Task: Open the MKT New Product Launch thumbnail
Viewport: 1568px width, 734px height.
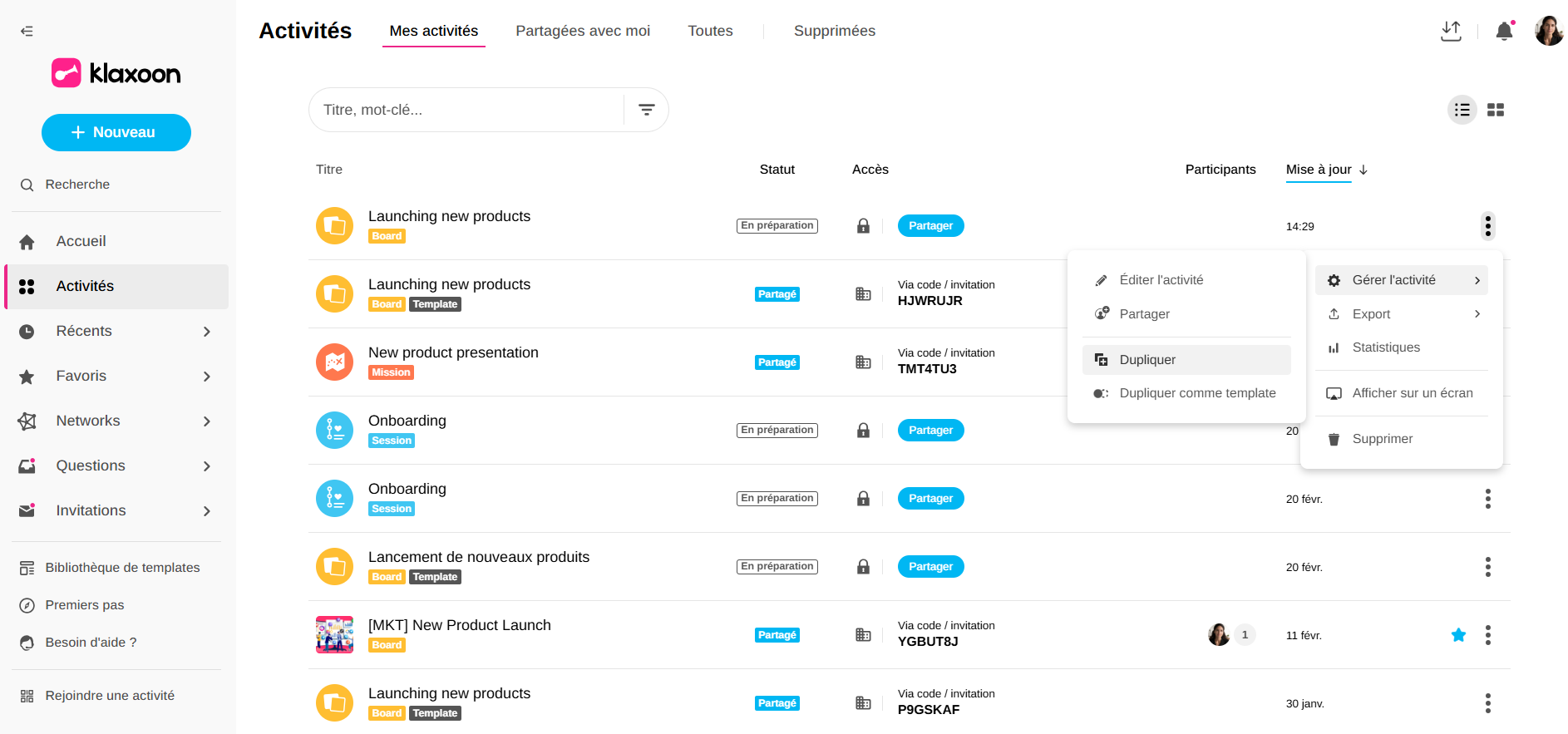Action: 334,635
